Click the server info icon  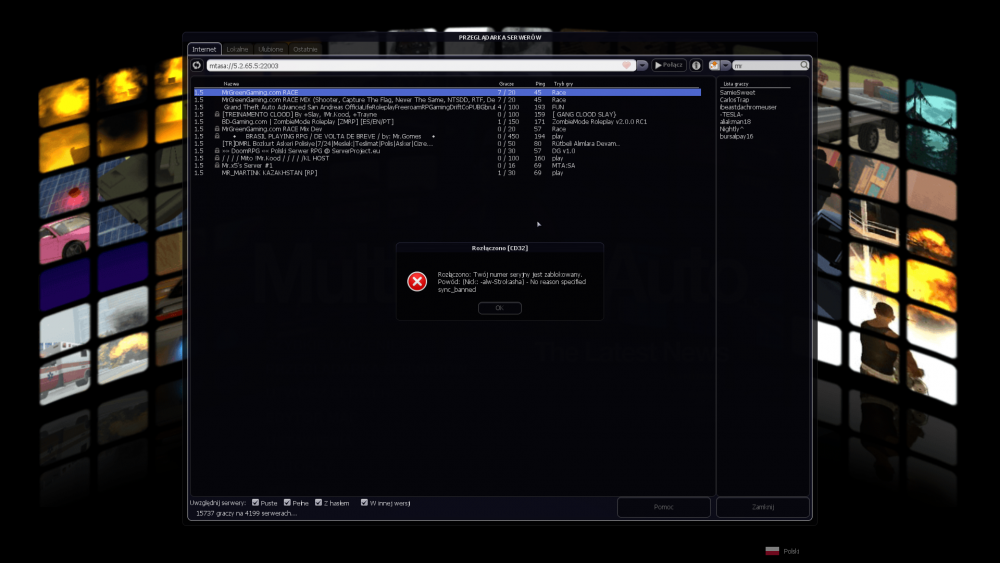[x=696, y=65]
